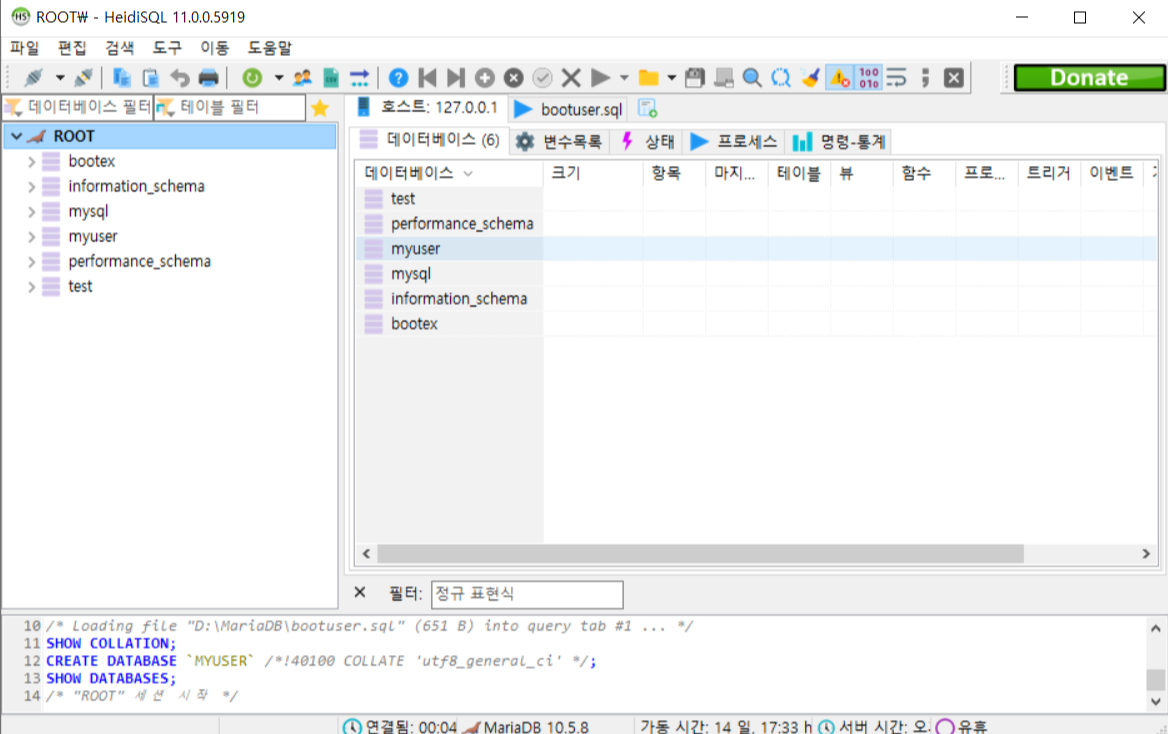Click the Insert row plus icon
This screenshot has height=734, width=1168.
[x=485, y=77]
